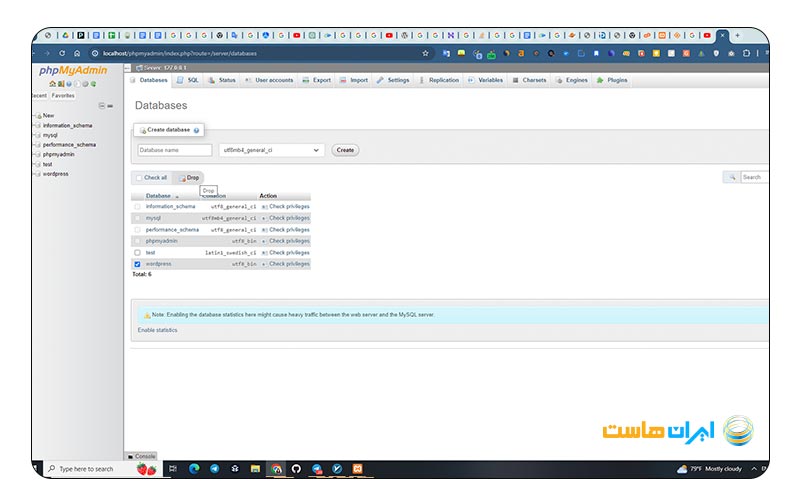Click the browser home icon

(x=77, y=53)
